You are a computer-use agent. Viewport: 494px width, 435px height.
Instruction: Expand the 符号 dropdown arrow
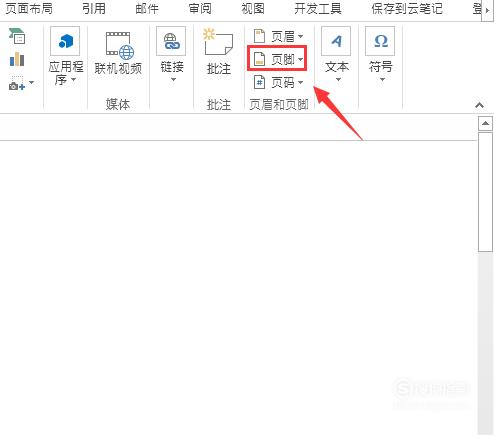pyautogui.click(x=382, y=80)
